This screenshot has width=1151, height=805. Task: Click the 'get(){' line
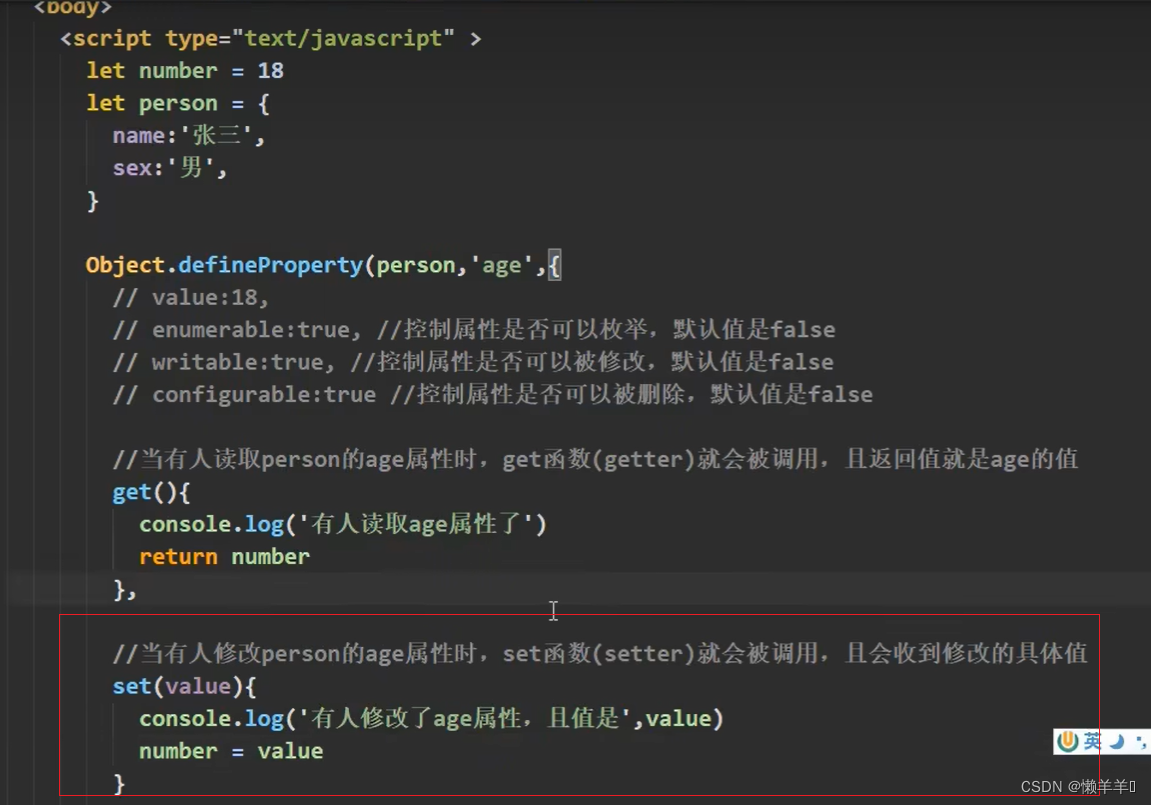point(151,492)
